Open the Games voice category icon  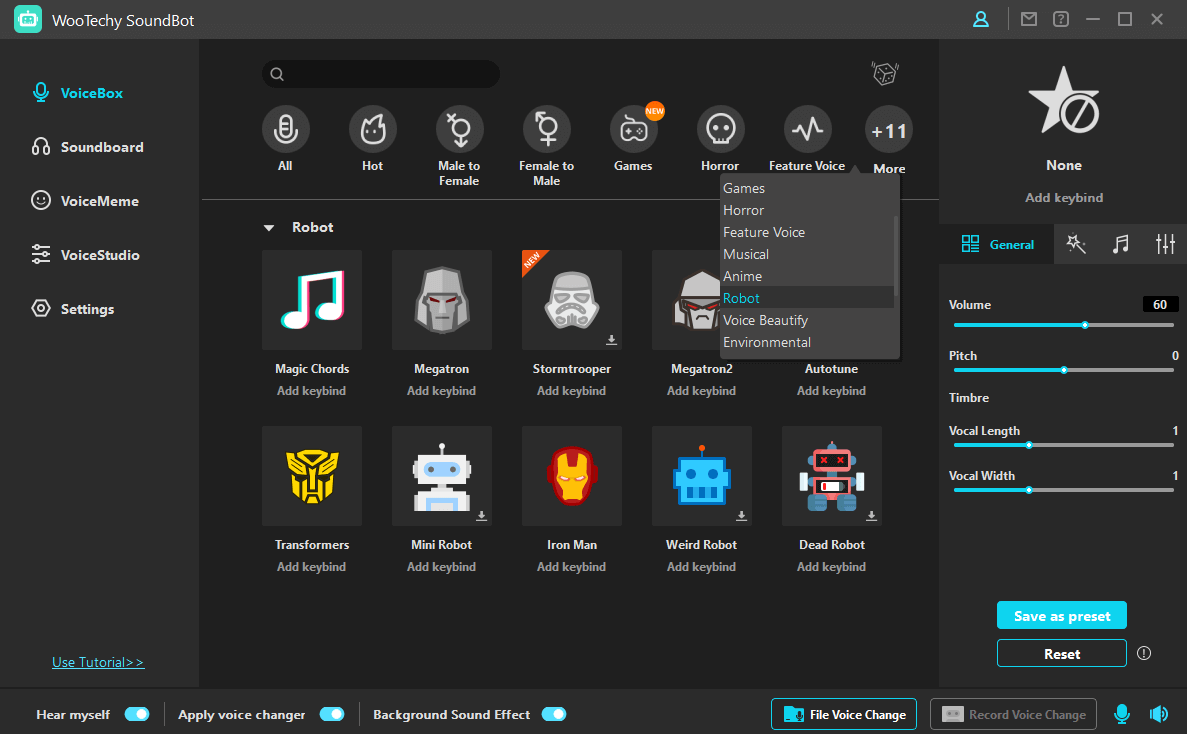pos(634,129)
